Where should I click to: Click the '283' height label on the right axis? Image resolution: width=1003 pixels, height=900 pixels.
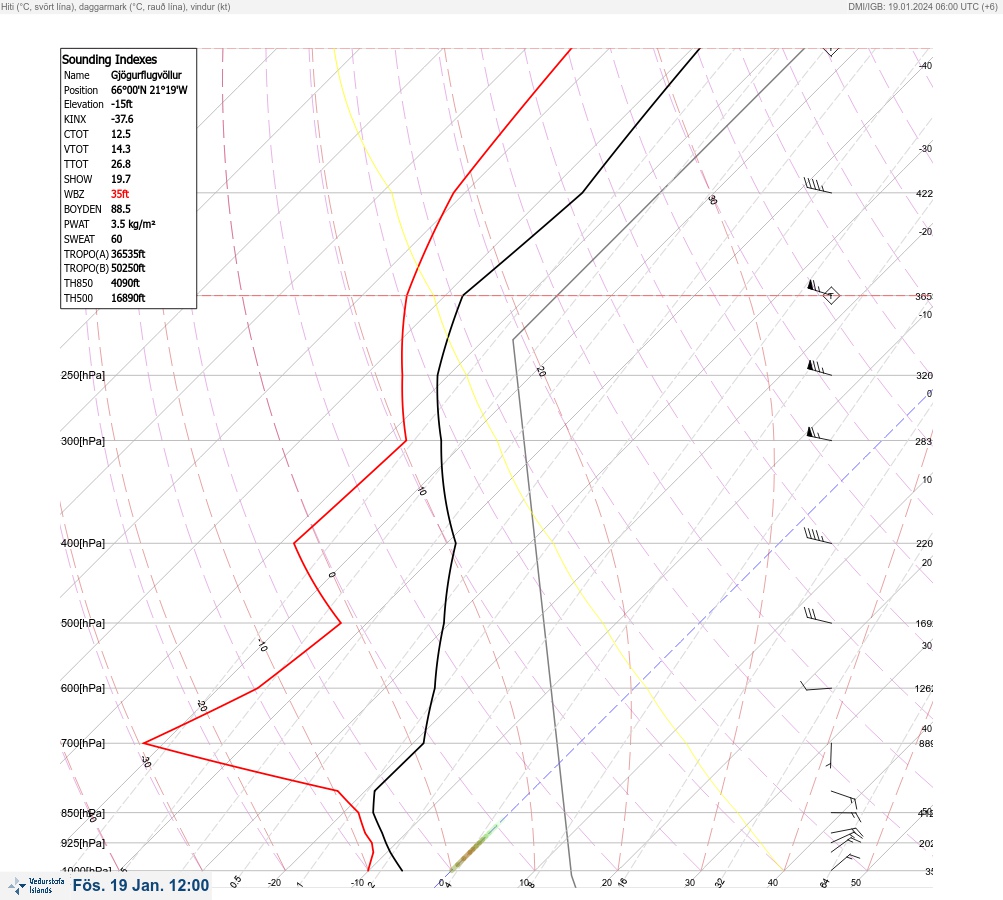tap(924, 441)
